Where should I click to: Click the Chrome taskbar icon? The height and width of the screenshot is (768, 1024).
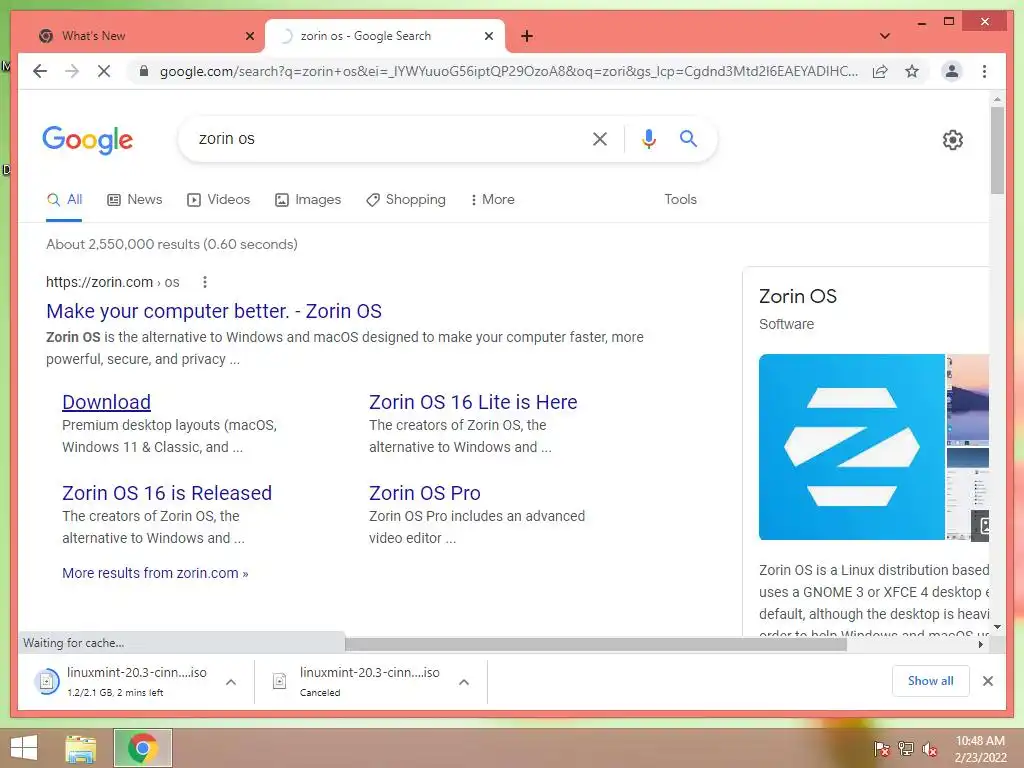[143, 748]
